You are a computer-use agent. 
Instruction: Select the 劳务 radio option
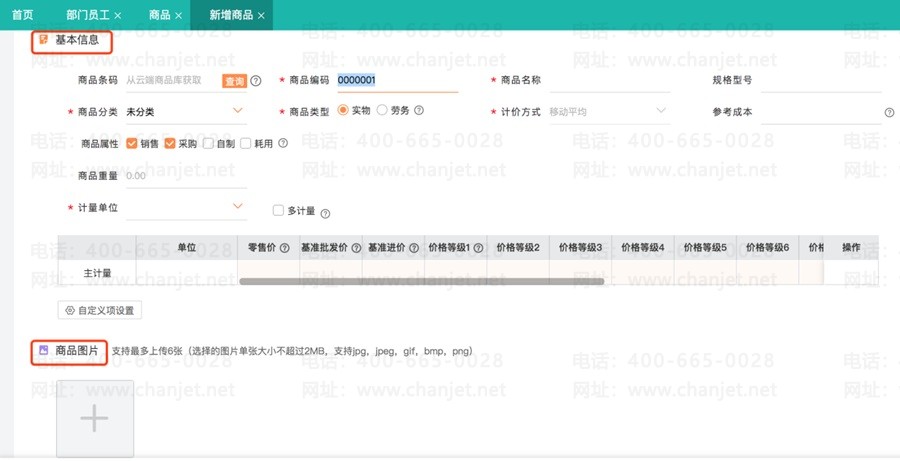[x=382, y=110]
